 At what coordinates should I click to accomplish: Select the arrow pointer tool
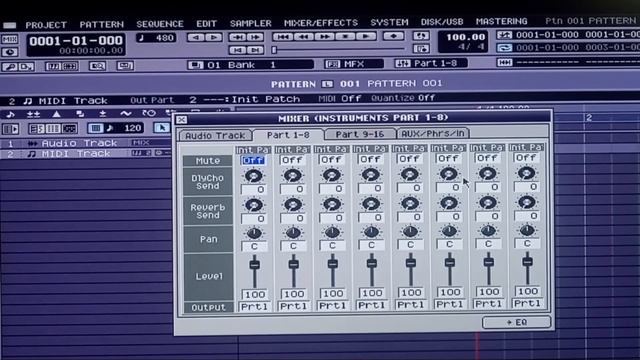tap(162, 128)
